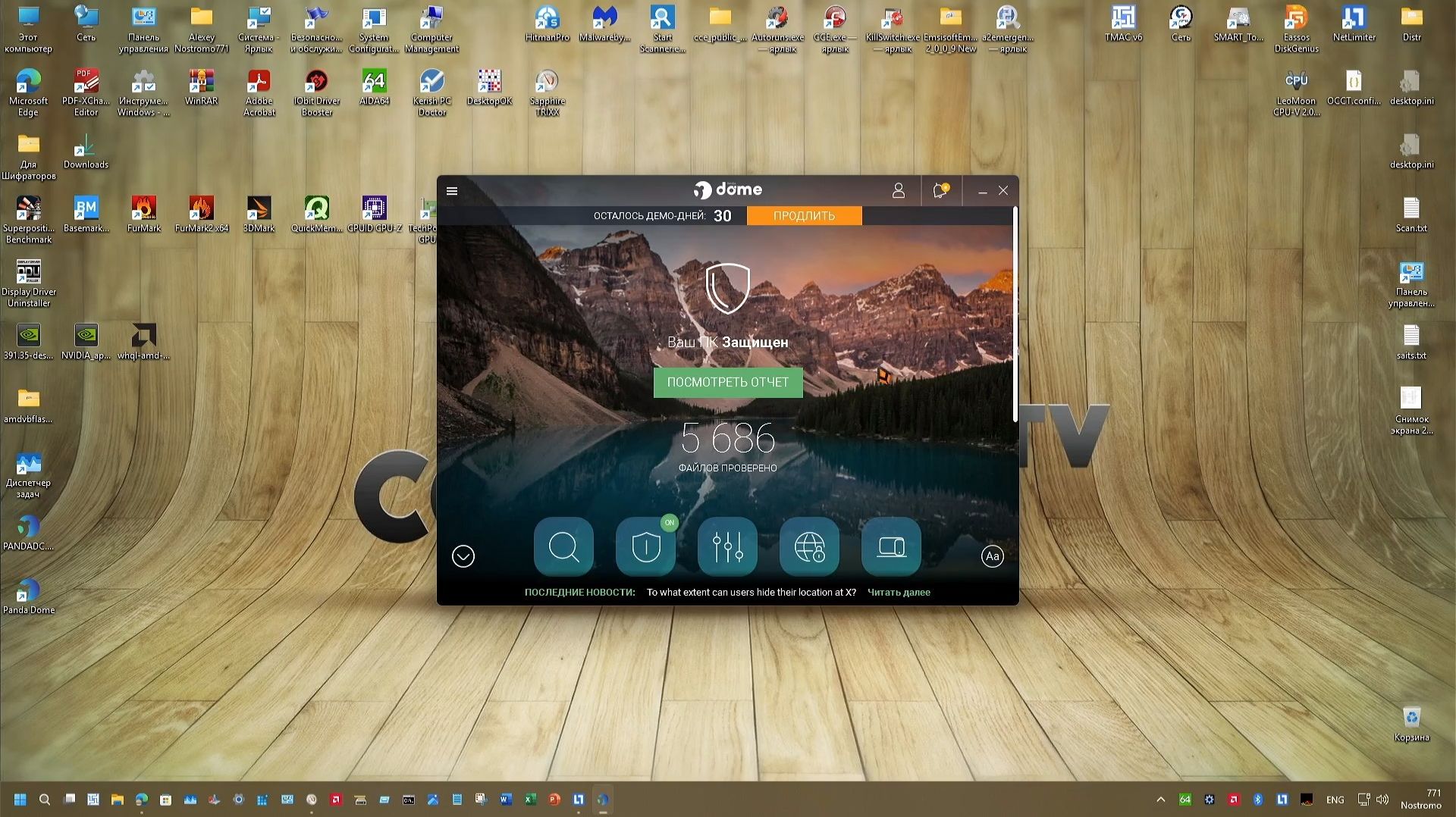The image size is (1456, 817).
Task: Select the Display Driver Uninstaller desktop icon
Action: [x=29, y=283]
